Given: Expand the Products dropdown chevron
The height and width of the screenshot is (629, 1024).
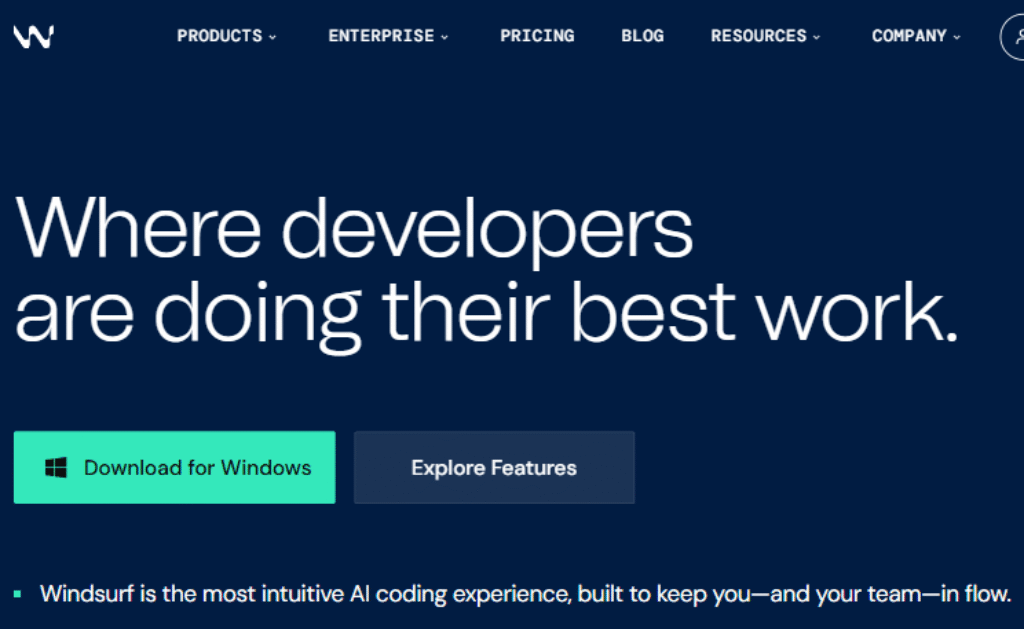Looking at the screenshot, I should pos(272,37).
